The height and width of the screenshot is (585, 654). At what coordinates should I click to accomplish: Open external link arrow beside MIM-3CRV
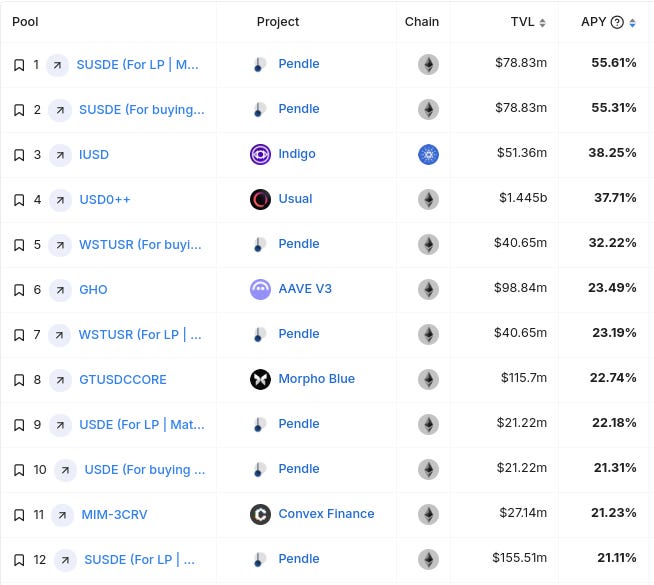click(x=62, y=515)
